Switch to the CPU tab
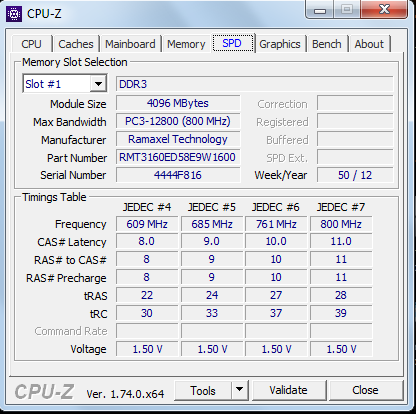This screenshot has width=416, height=414. 32,44
